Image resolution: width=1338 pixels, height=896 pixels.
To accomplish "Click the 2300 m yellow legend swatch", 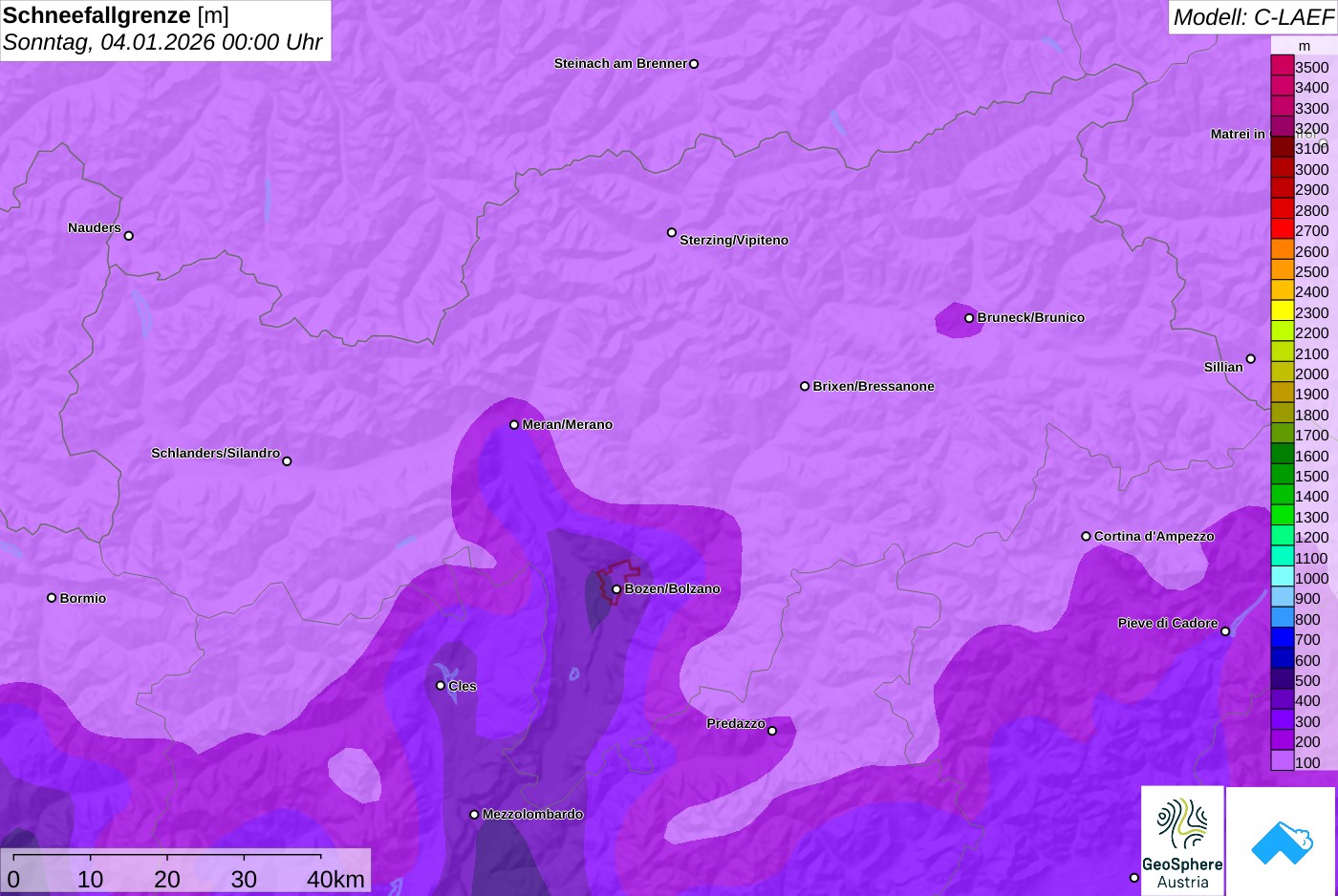I will [x=1282, y=311].
